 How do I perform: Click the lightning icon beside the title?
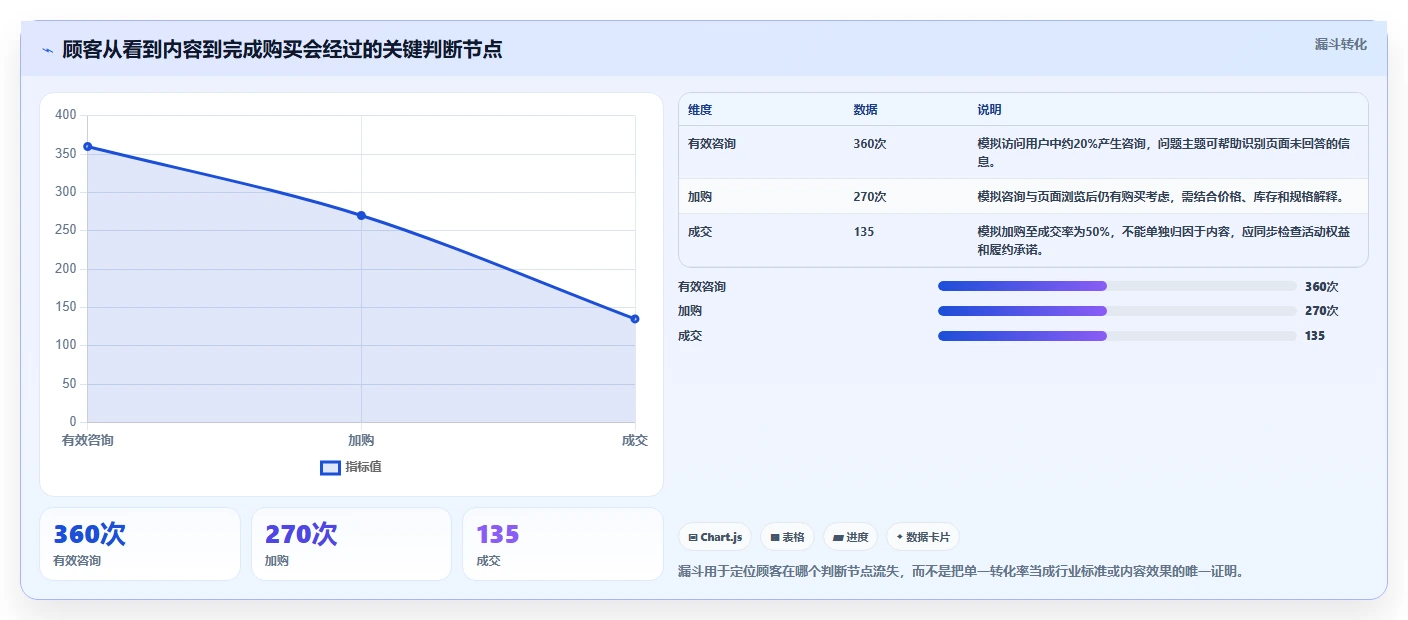tap(47, 50)
